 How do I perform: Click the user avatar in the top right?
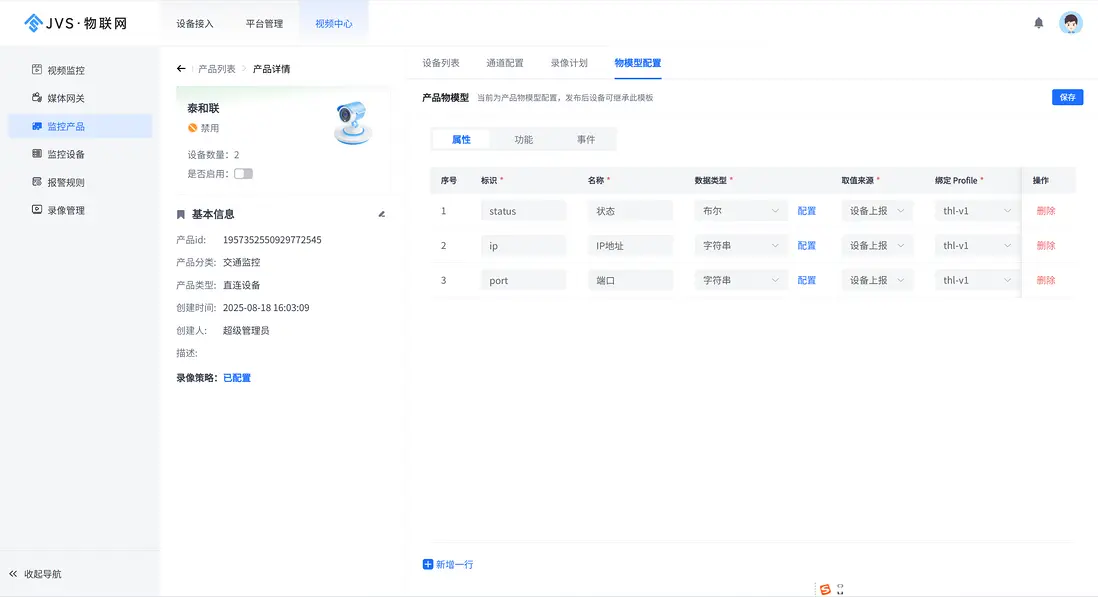(x=1071, y=22)
